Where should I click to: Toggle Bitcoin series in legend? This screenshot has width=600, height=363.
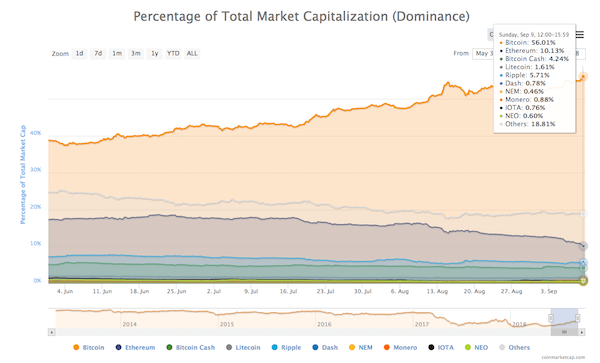coord(88,347)
